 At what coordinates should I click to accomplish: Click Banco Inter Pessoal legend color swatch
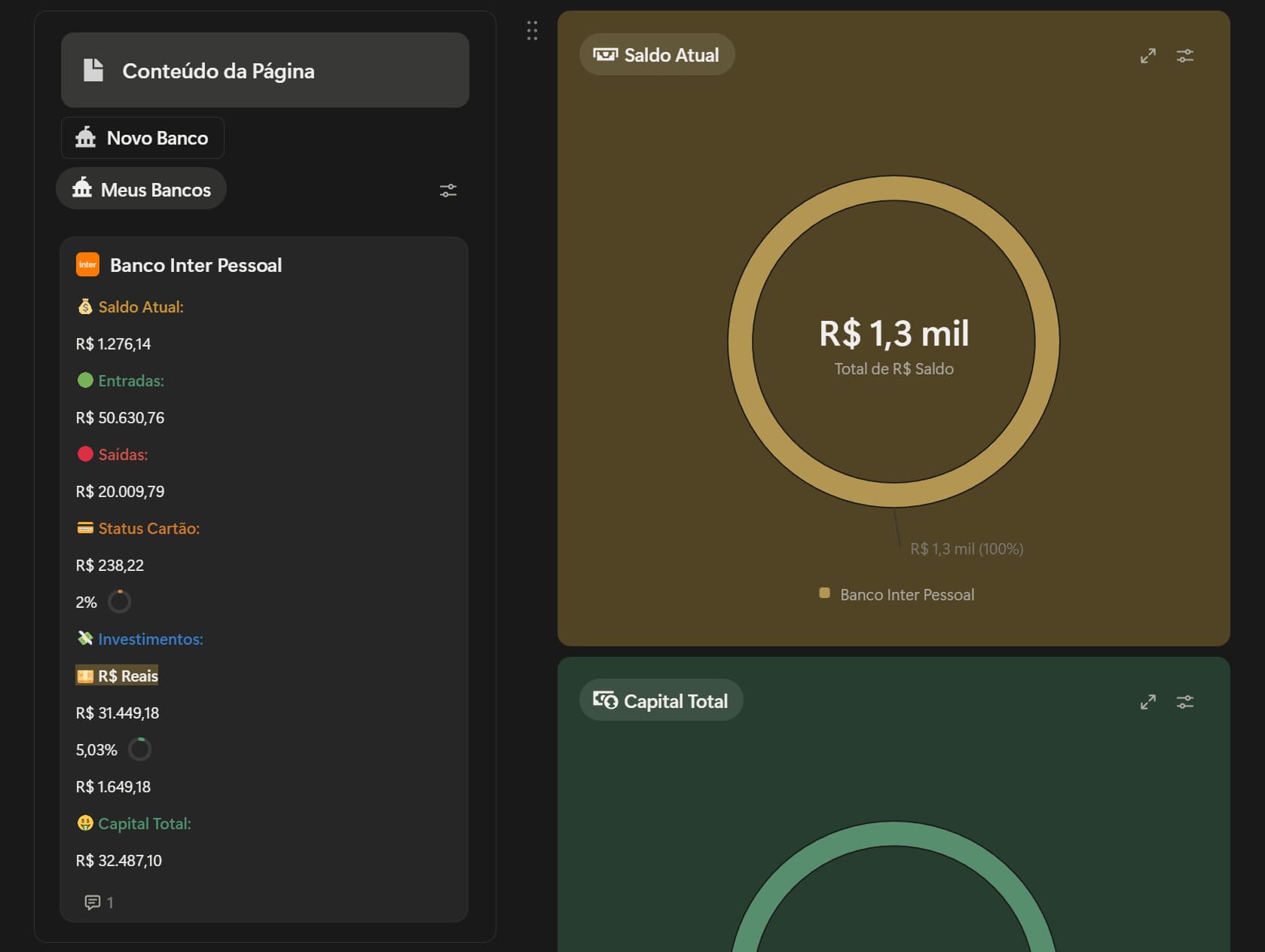824,593
